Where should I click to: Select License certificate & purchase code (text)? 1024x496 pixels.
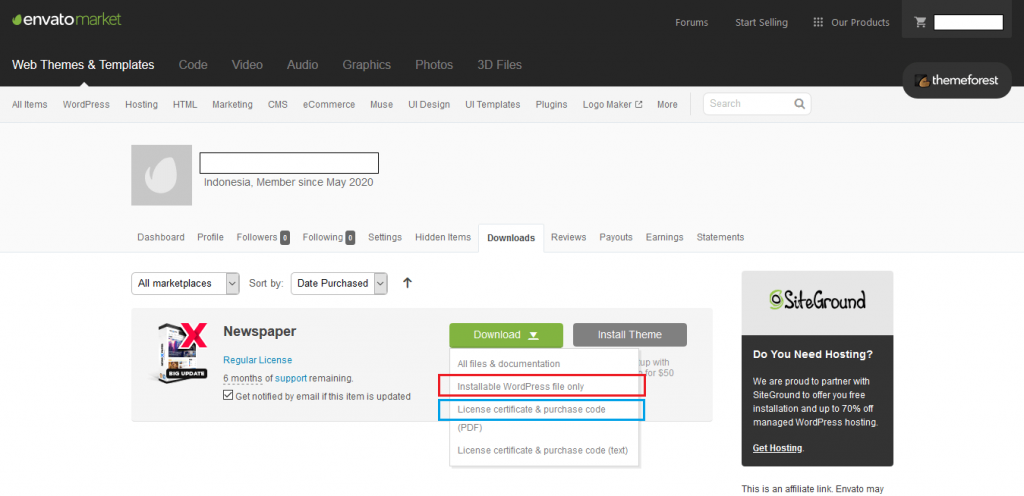tap(543, 450)
